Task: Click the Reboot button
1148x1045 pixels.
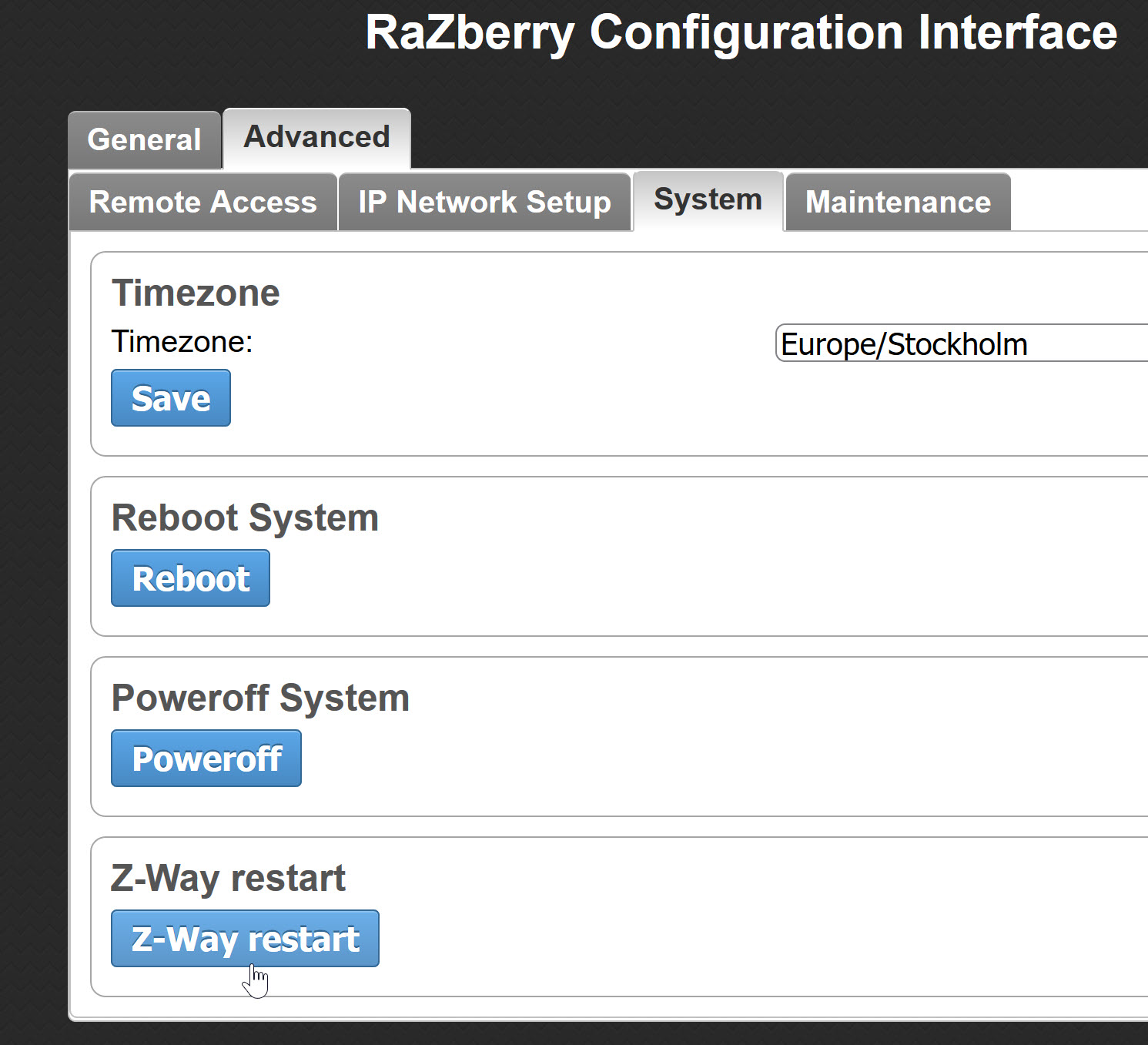Action: tap(191, 578)
